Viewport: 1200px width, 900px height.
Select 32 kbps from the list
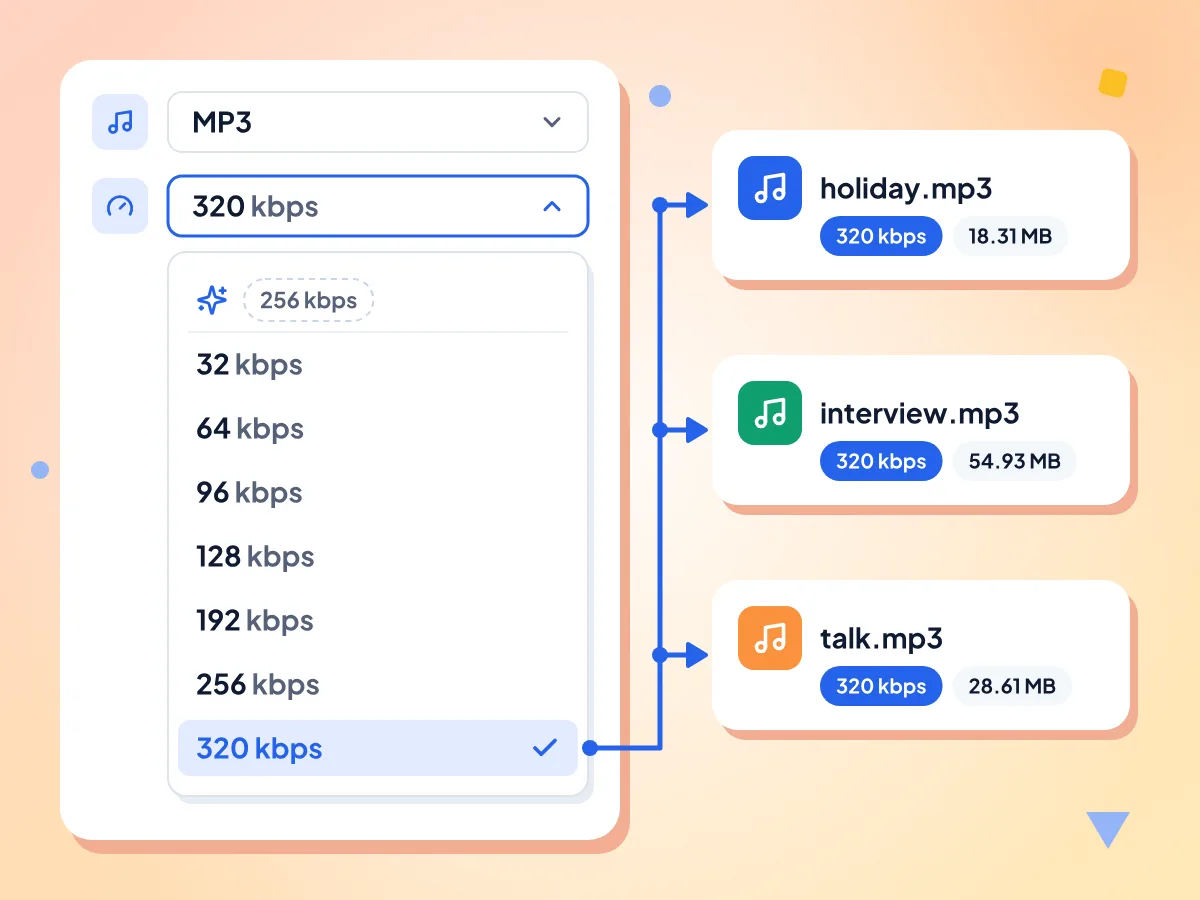[378, 364]
